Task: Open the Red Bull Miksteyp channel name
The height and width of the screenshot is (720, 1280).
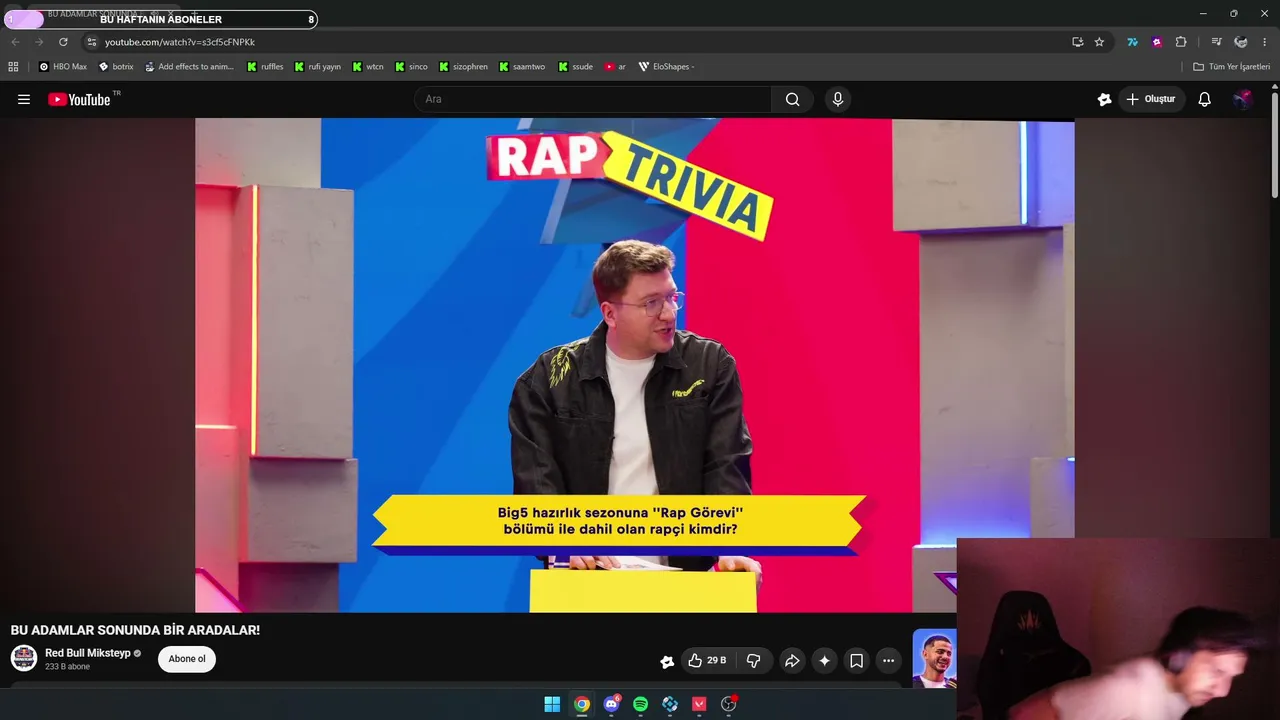Action: coord(88,653)
